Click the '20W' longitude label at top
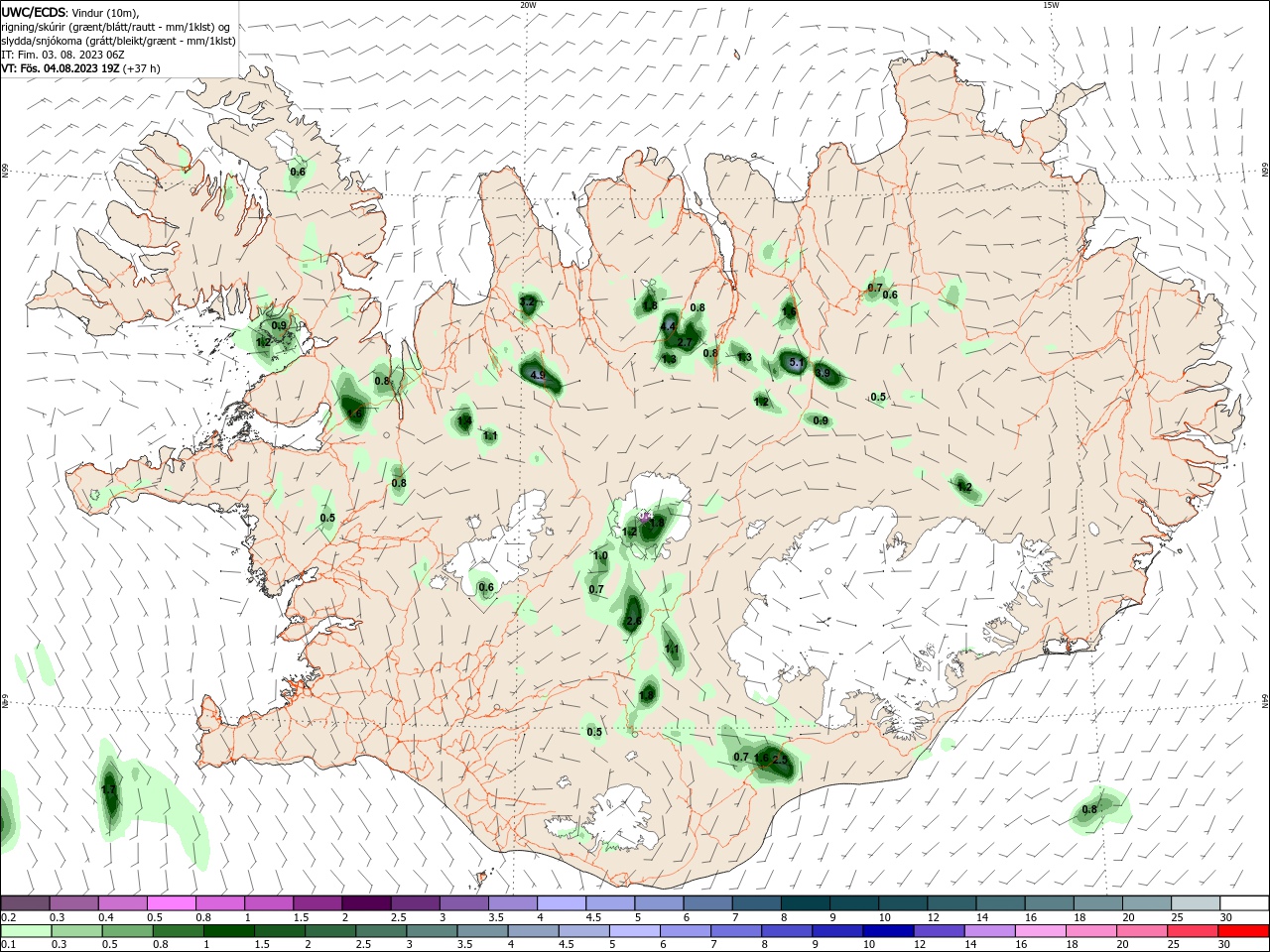The height and width of the screenshot is (952, 1270). tap(528, 5)
